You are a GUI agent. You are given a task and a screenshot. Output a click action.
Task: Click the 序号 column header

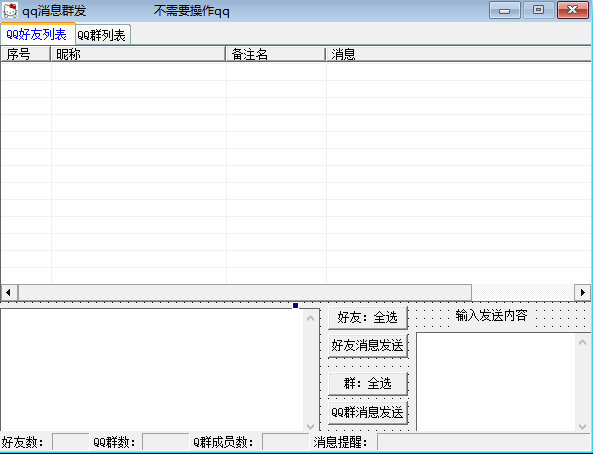click(25, 54)
